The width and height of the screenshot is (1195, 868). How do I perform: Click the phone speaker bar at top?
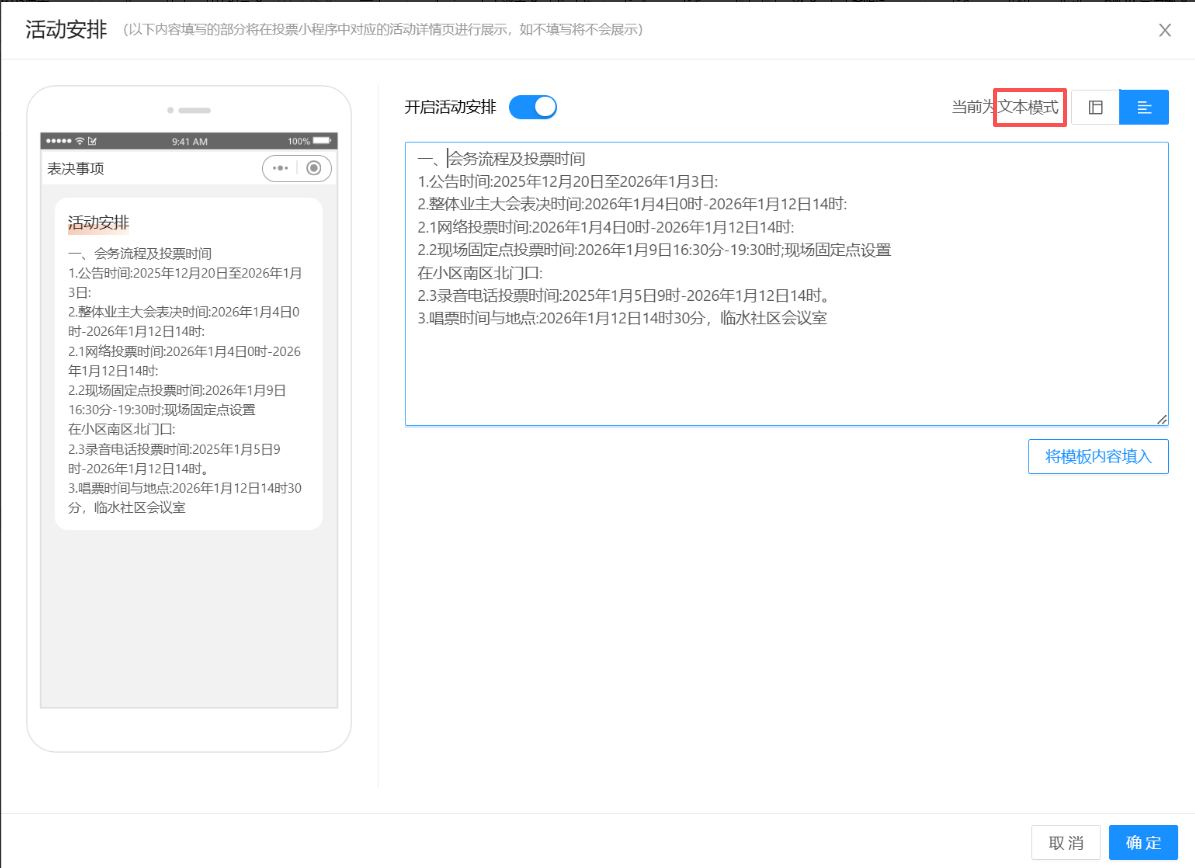(x=194, y=110)
